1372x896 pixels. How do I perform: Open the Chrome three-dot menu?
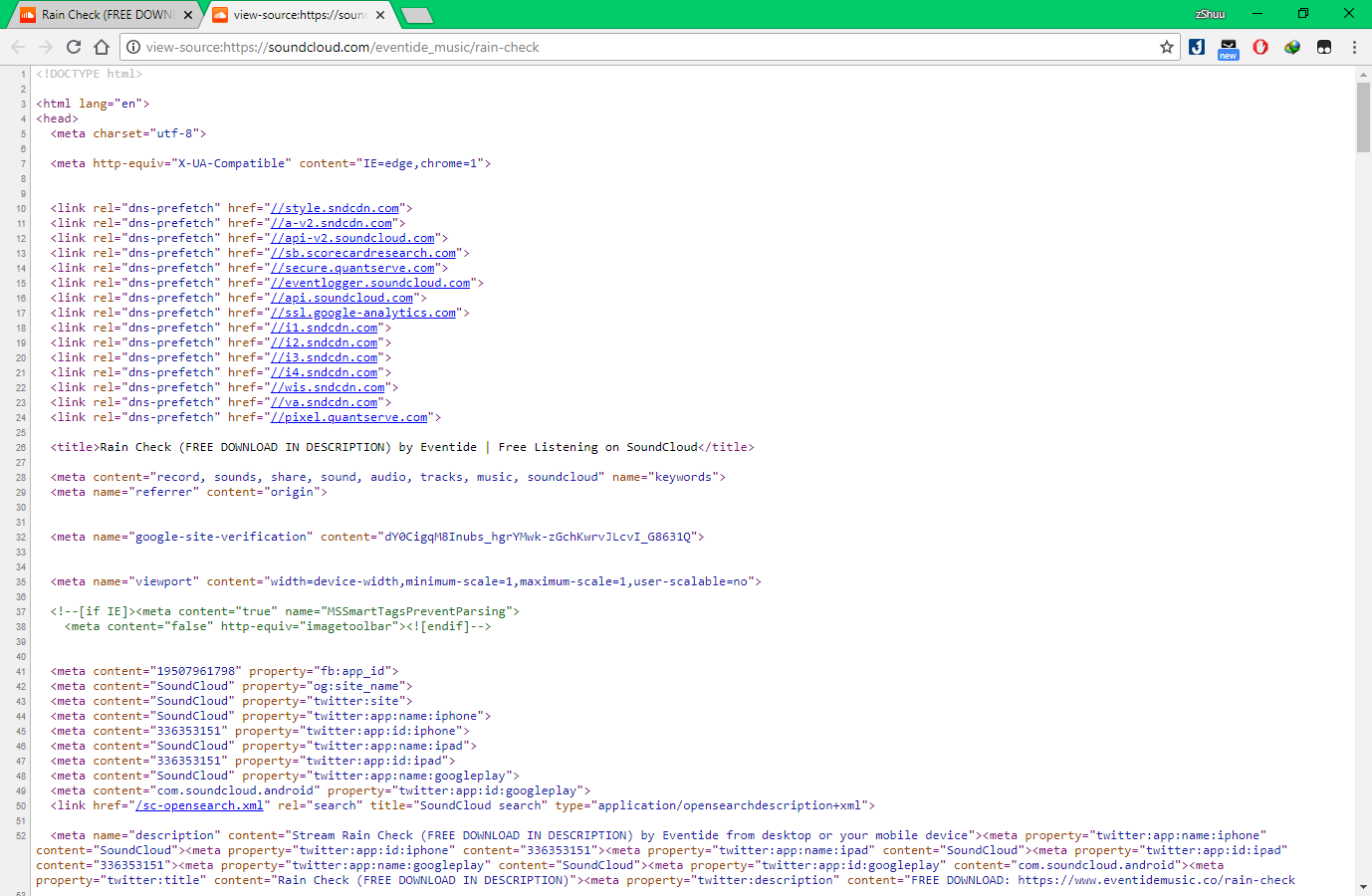click(x=1354, y=47)
